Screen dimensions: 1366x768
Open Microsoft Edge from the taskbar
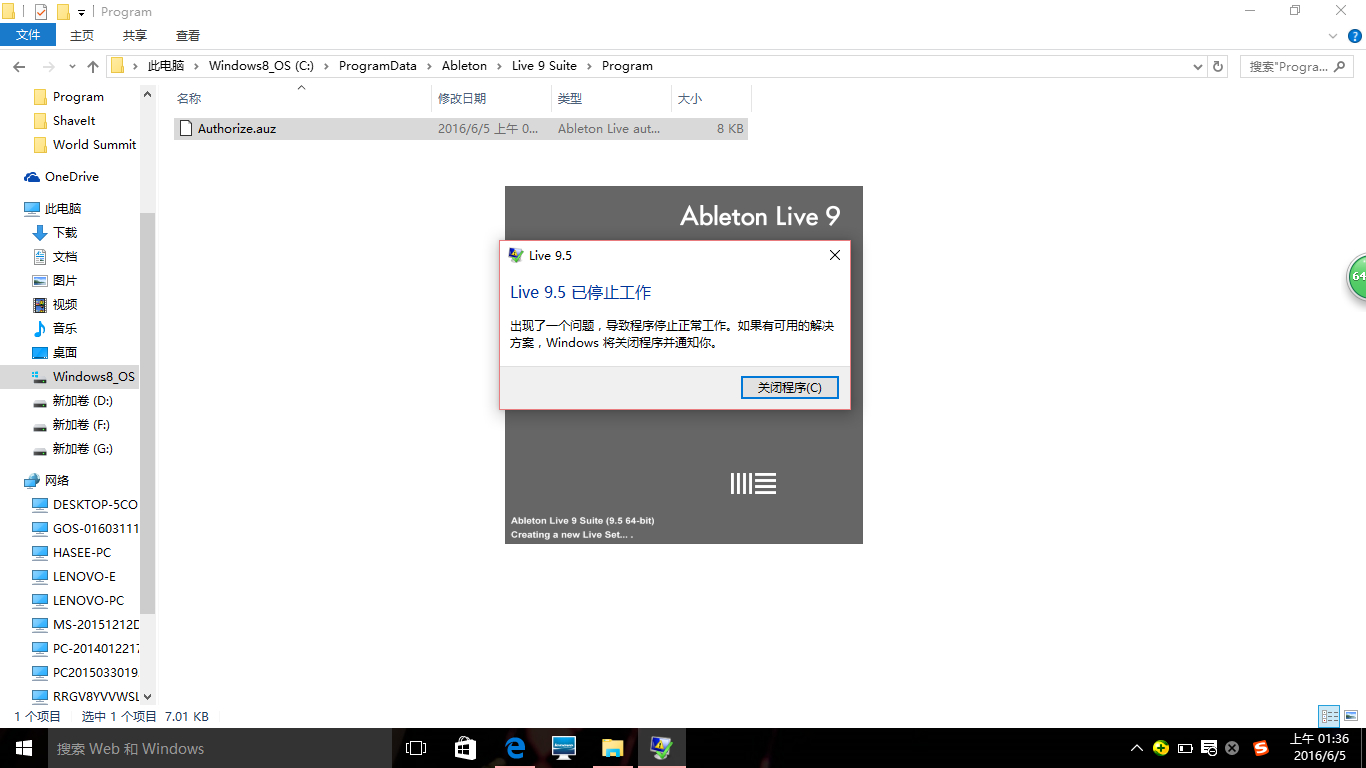coord(515,748)
